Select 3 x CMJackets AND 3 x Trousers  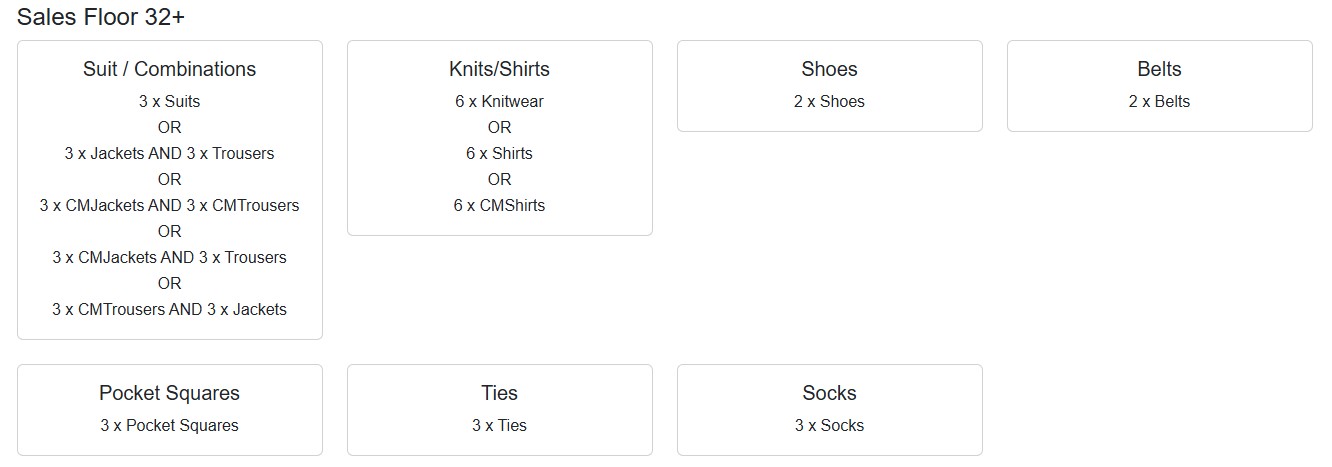[169, 257]
